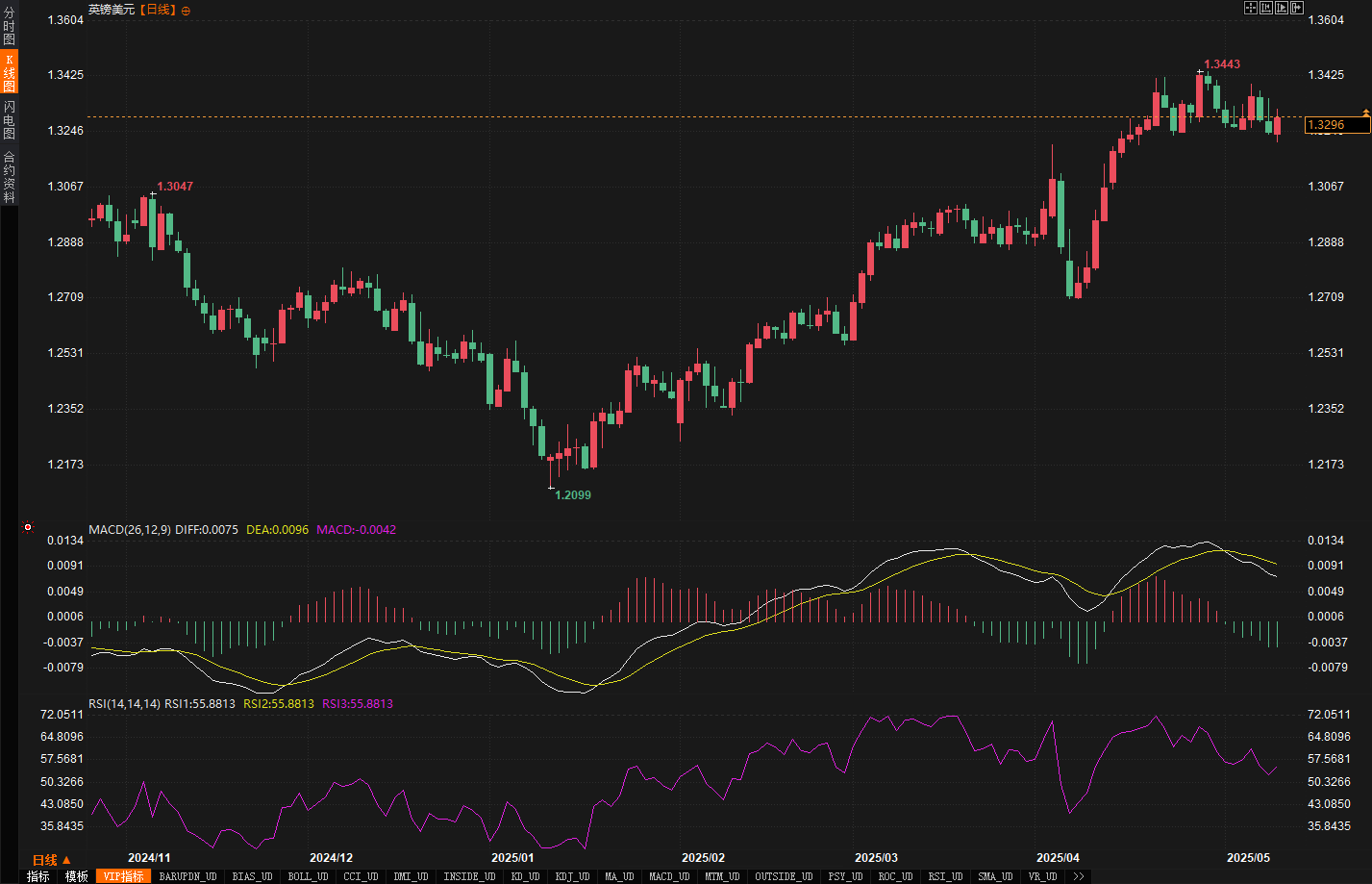Viewport: 1372px width, 884px height.
Task: Apply the OUTSIDE_UD indicator
Action: (784, 876)
